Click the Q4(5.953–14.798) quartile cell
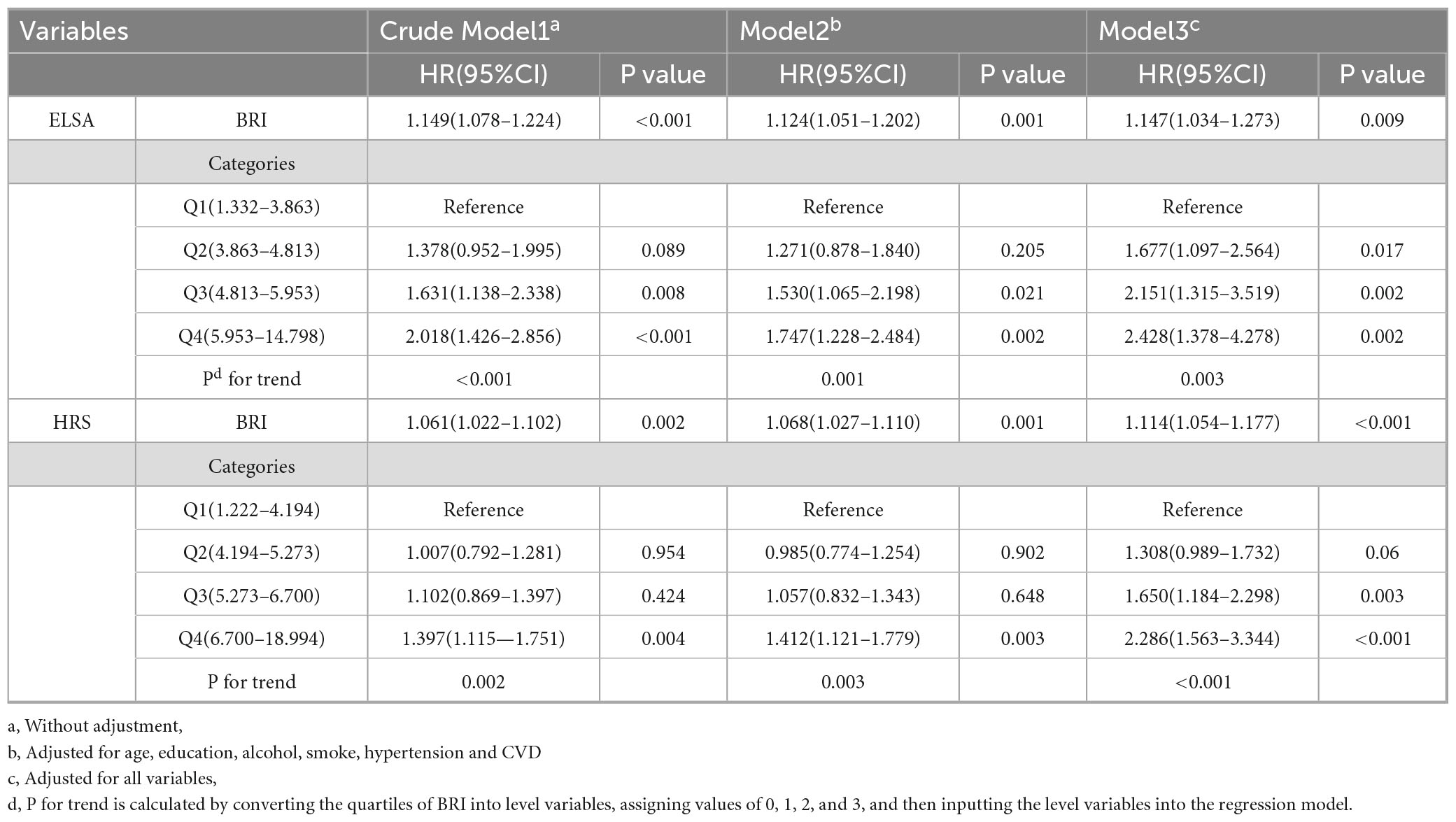This screenshot has height=822, width=1456. pos(251,336)
